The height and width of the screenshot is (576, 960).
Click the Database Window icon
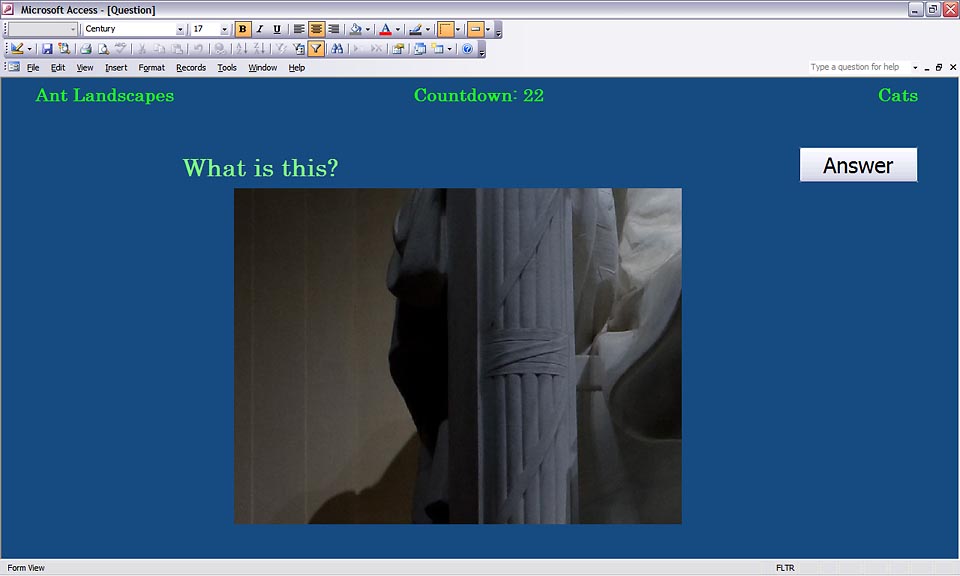(x=419, y=48)
